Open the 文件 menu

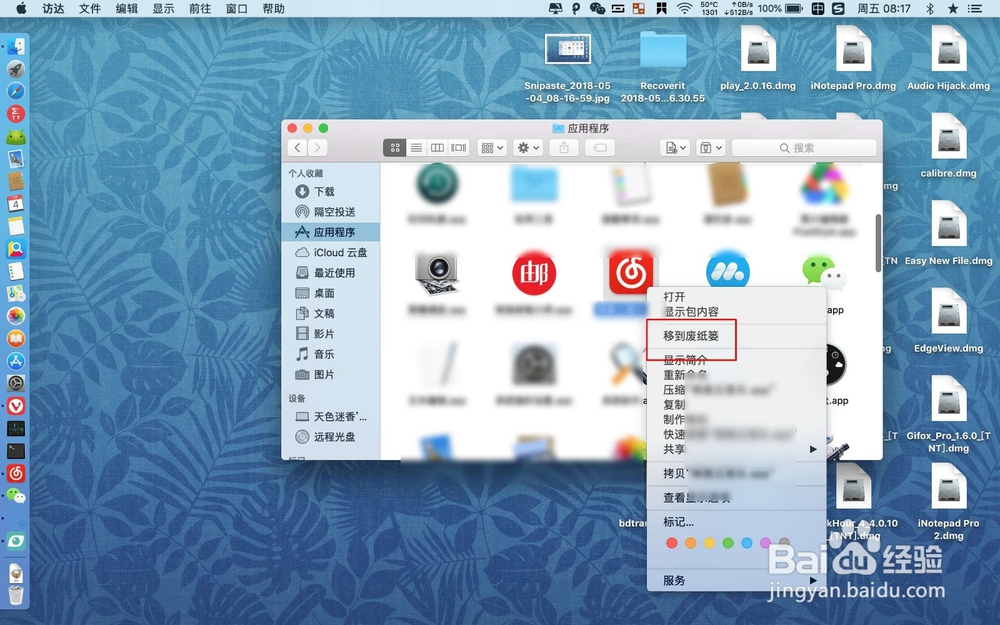point(90,8)
